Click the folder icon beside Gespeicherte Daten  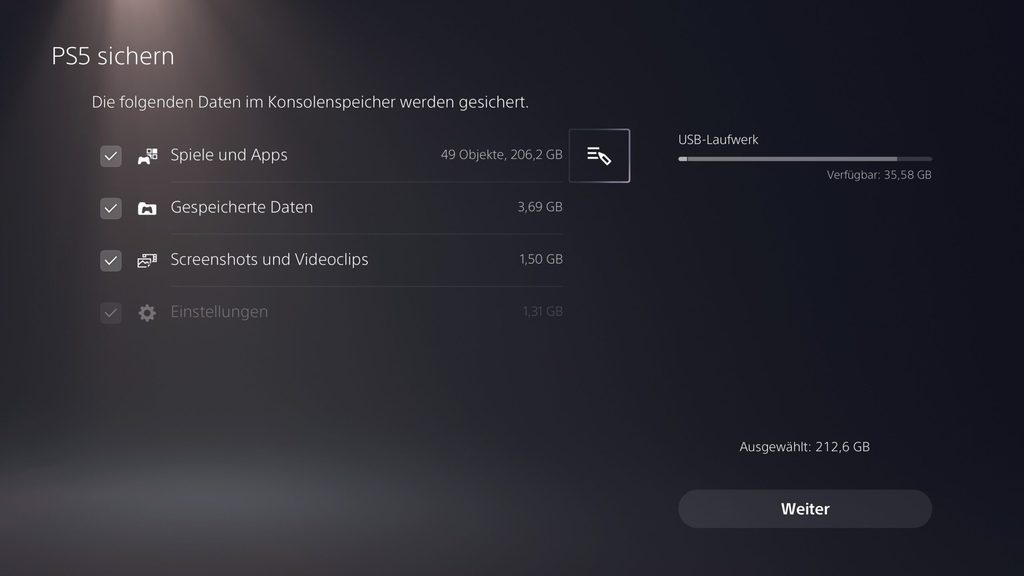147,208
